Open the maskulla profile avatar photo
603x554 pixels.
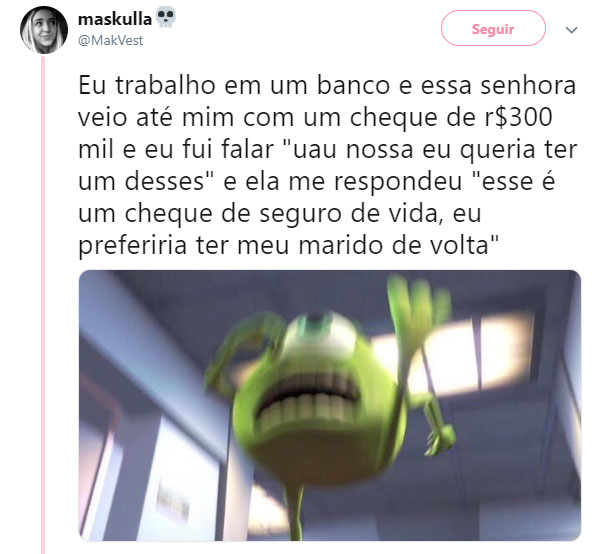point(44,30)
